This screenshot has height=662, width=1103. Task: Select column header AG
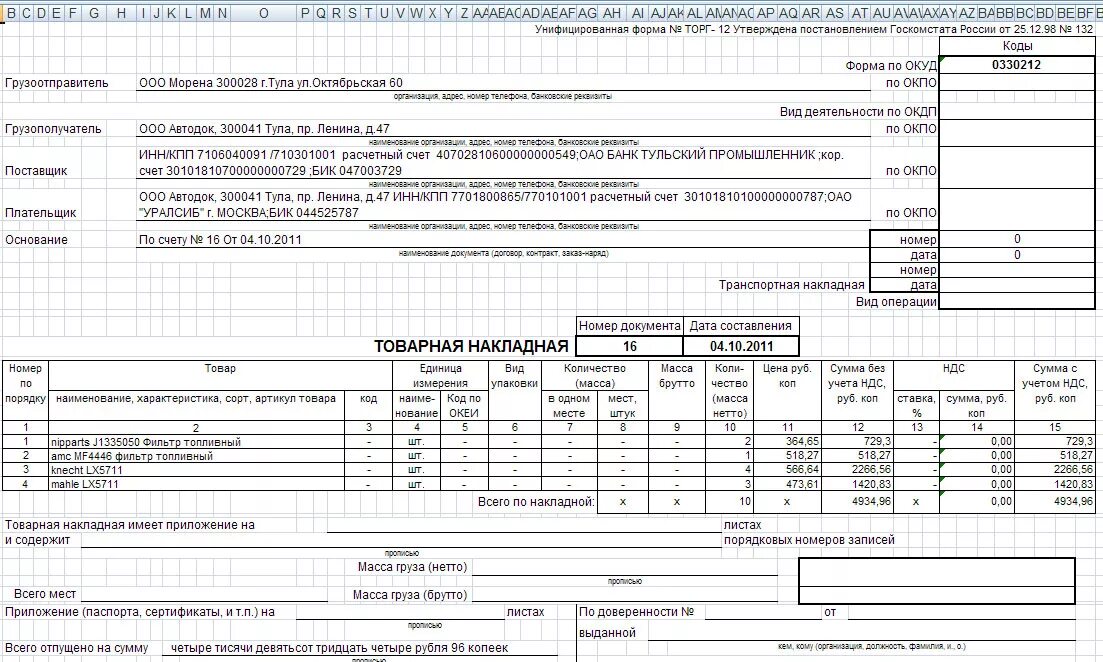point(587,13)
